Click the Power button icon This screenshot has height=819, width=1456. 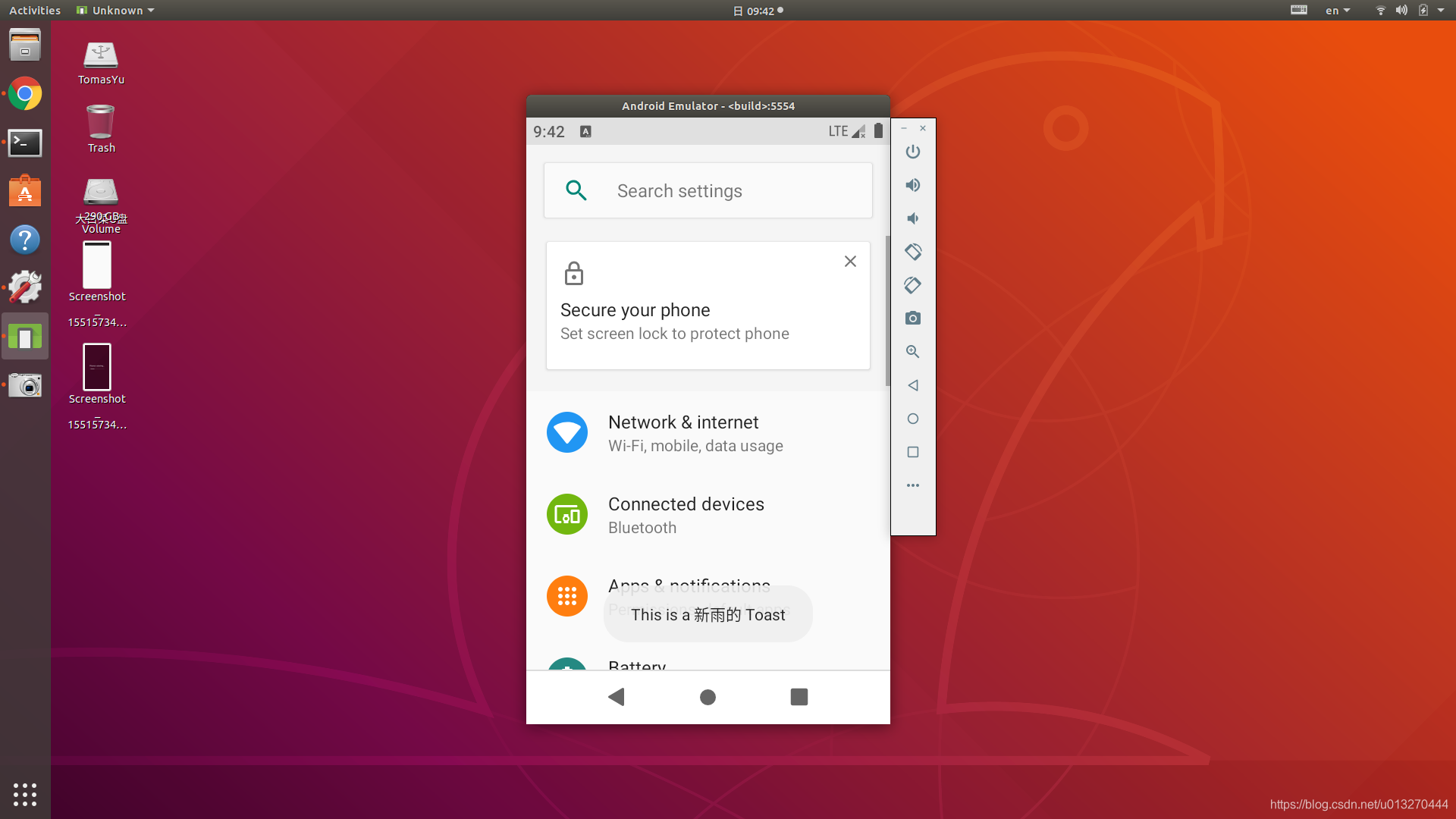click(912, 152)
